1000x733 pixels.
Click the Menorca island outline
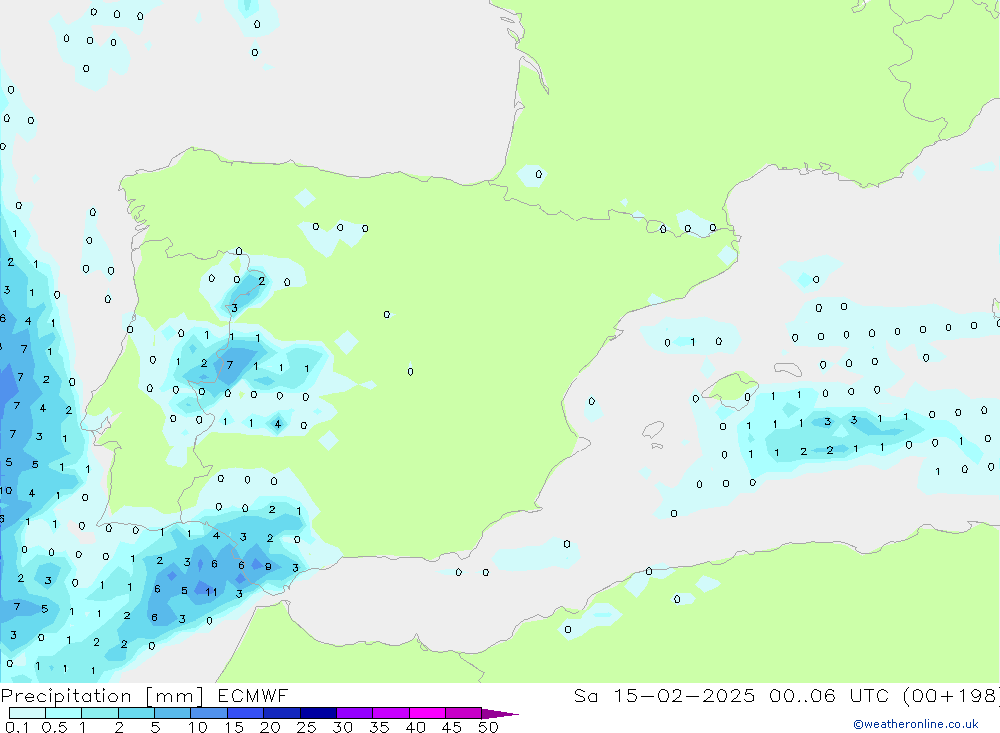788,369
